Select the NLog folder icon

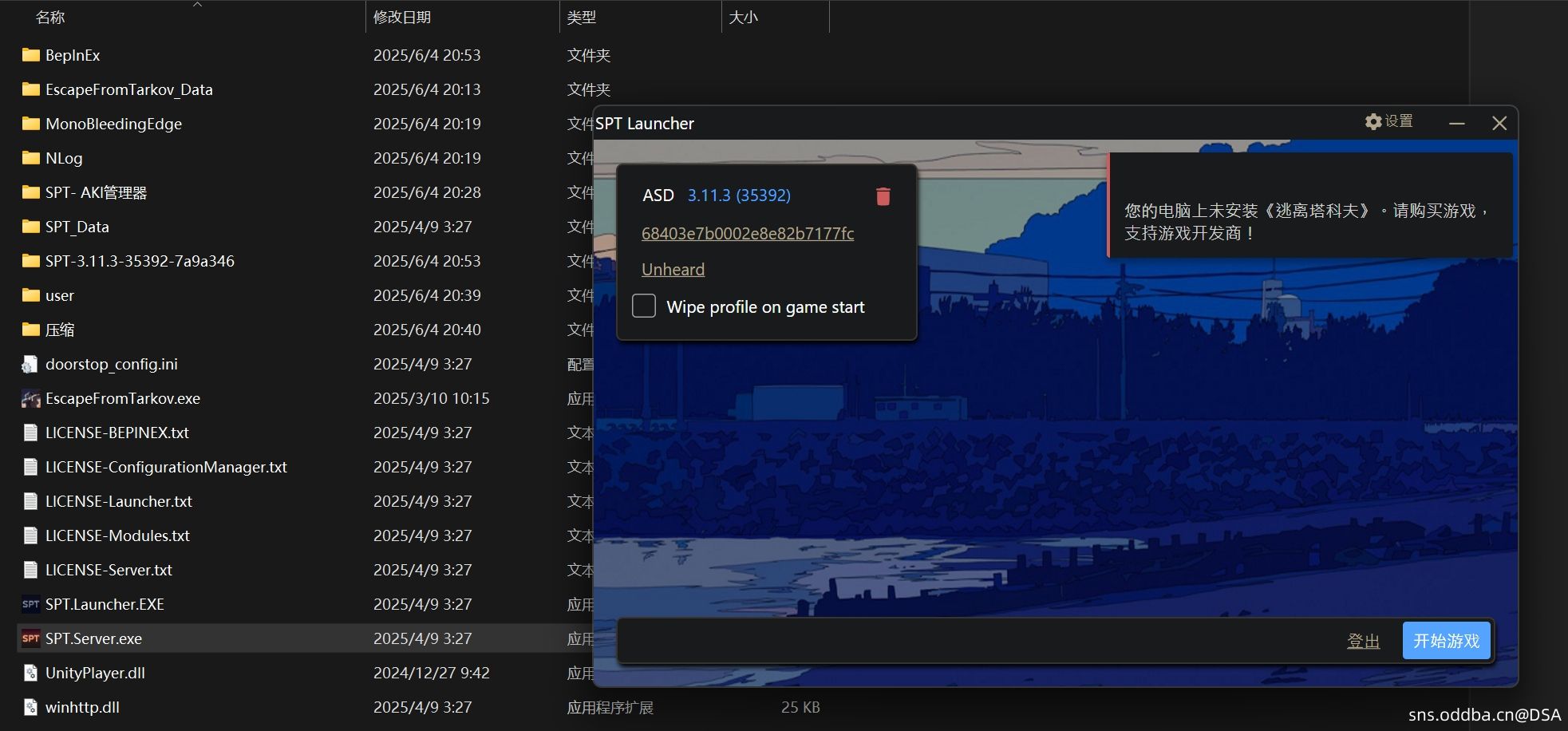(x=30, y=158)
